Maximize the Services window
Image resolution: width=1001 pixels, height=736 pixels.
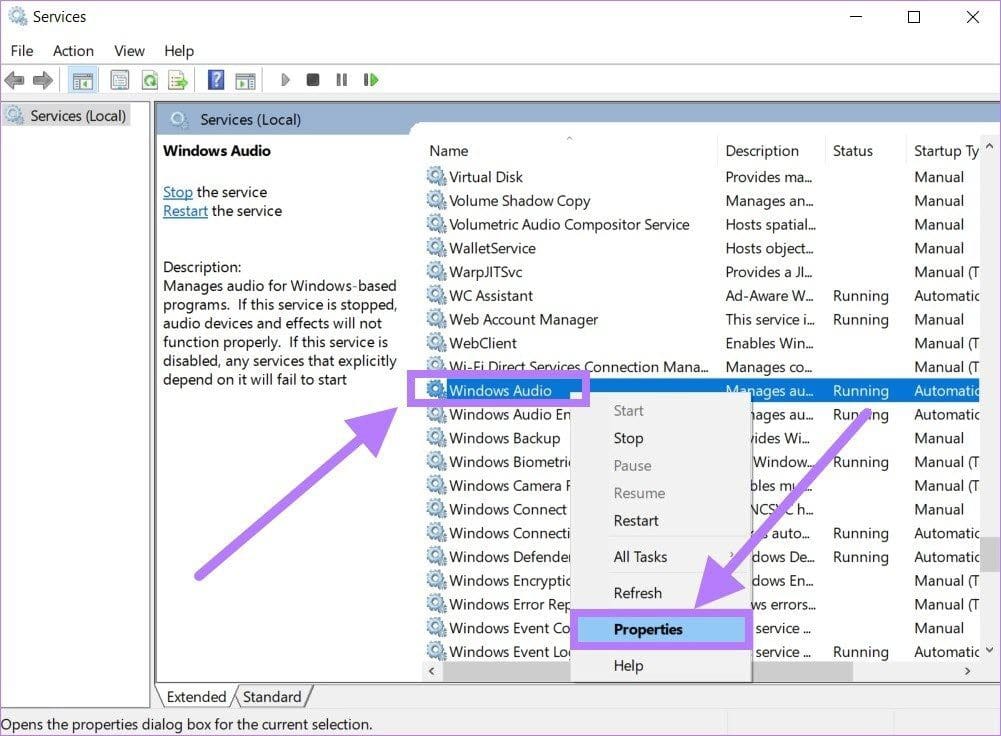[914, 17]
